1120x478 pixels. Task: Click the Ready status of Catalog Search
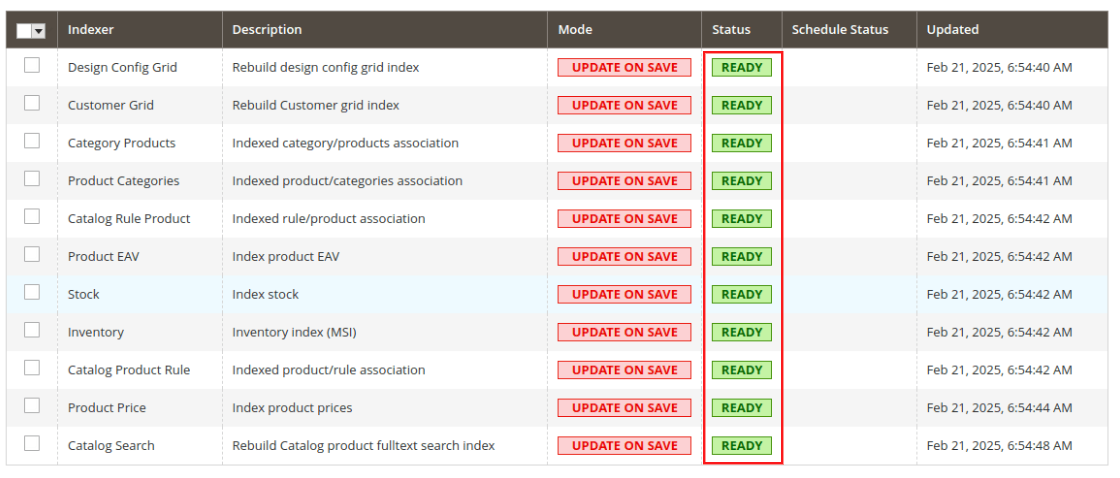(x=741, y=446)
